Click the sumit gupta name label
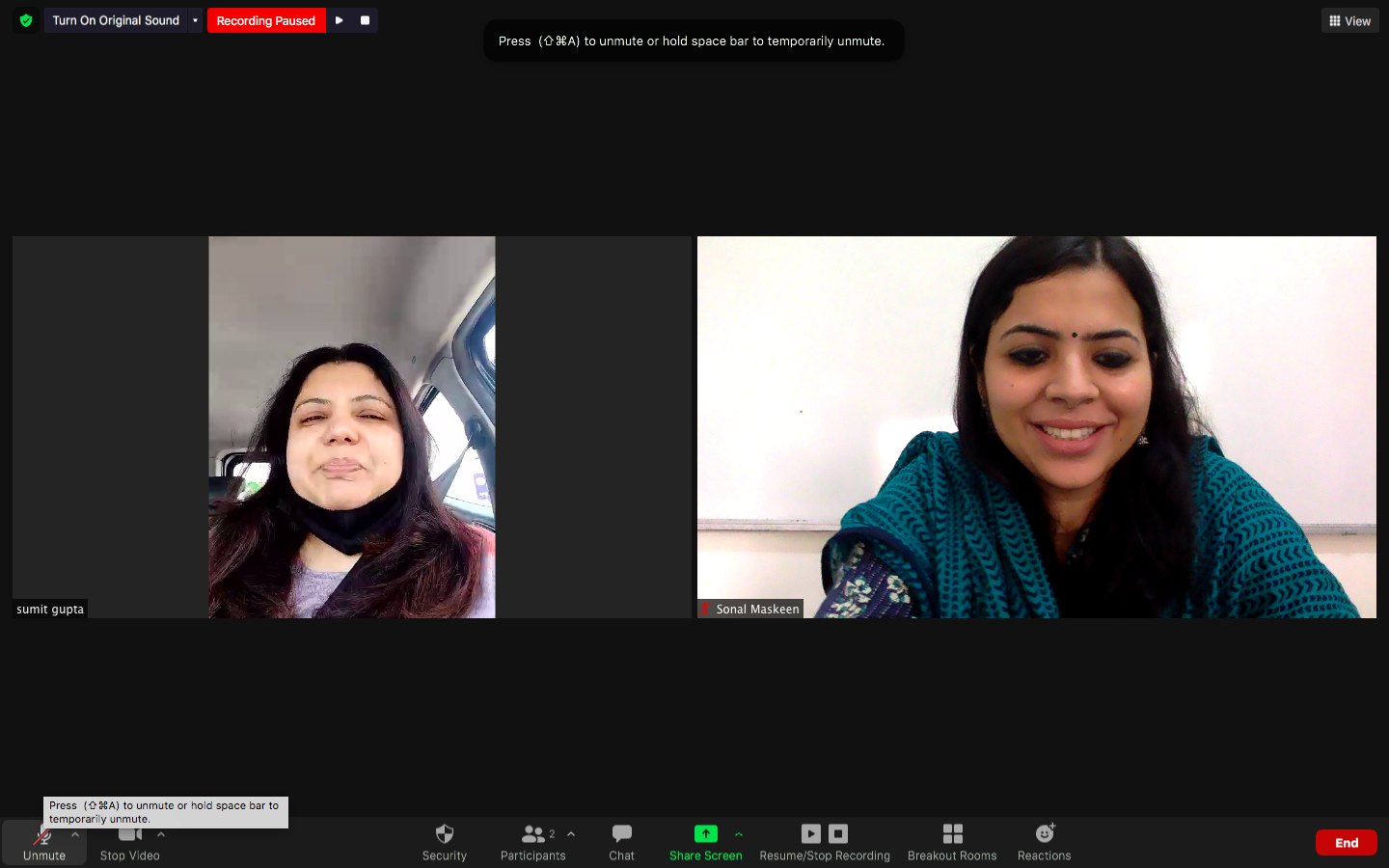 click(50, 610)
